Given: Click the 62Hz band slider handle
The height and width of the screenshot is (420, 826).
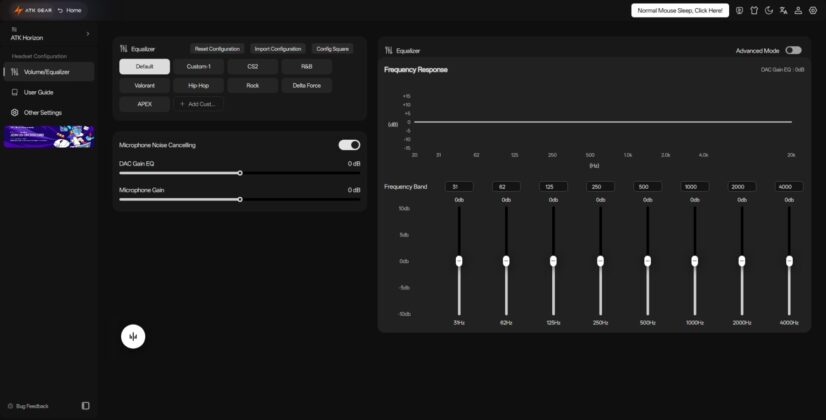Looking at the screenshot, I should click(x=506, y=261).
